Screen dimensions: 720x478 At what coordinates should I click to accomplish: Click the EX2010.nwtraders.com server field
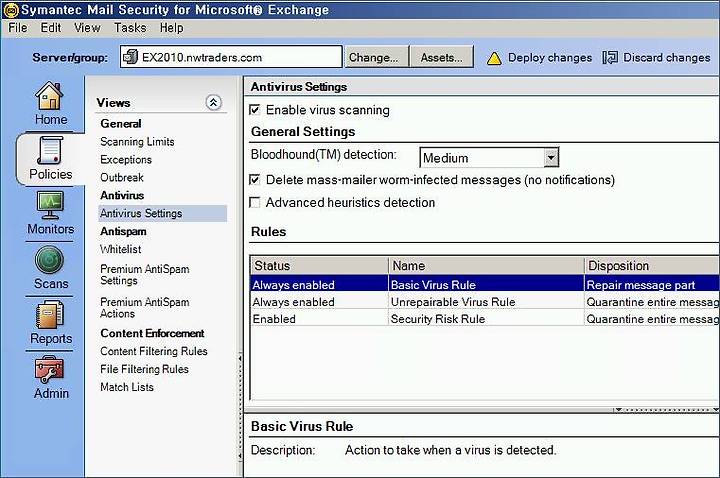pos(231,57)
